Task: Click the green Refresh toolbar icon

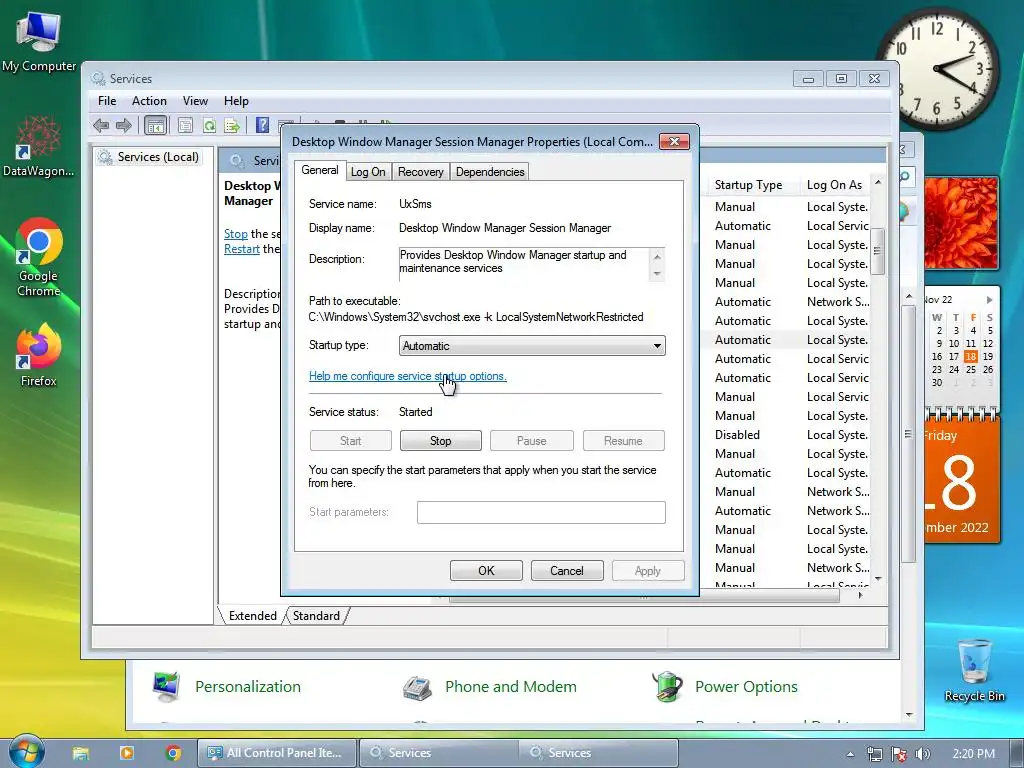Action: coord(209,125)
